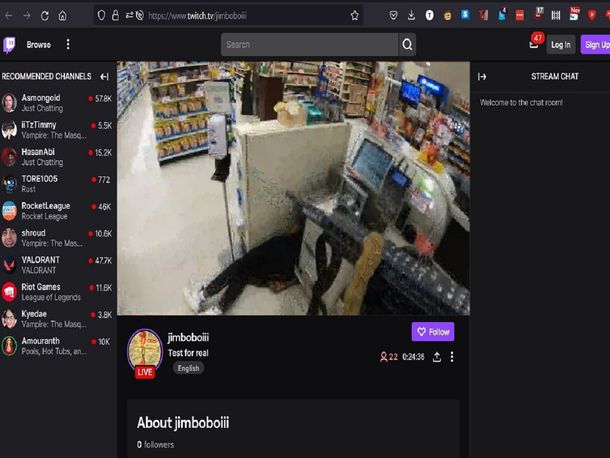Click the white circle T extension icon

point(429,16)
